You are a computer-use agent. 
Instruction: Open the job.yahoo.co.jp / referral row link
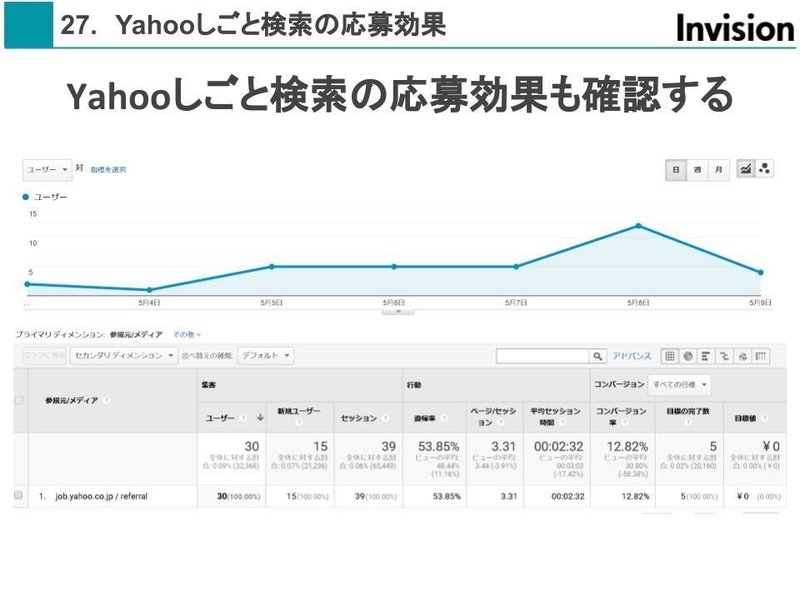[x=101, y=496]
